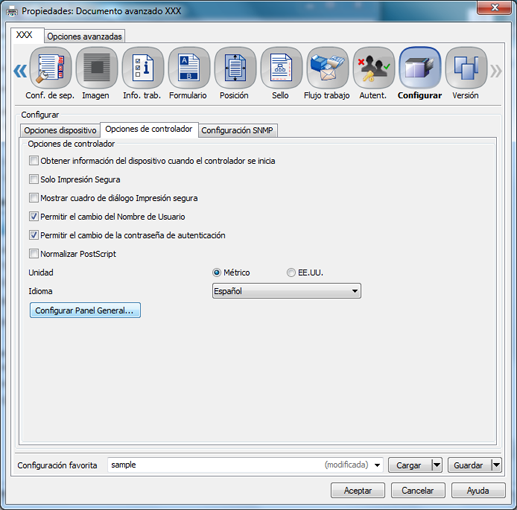Open the Opciones dispositivo tab
Screen dimensions: 517x510
click(60, 130)
